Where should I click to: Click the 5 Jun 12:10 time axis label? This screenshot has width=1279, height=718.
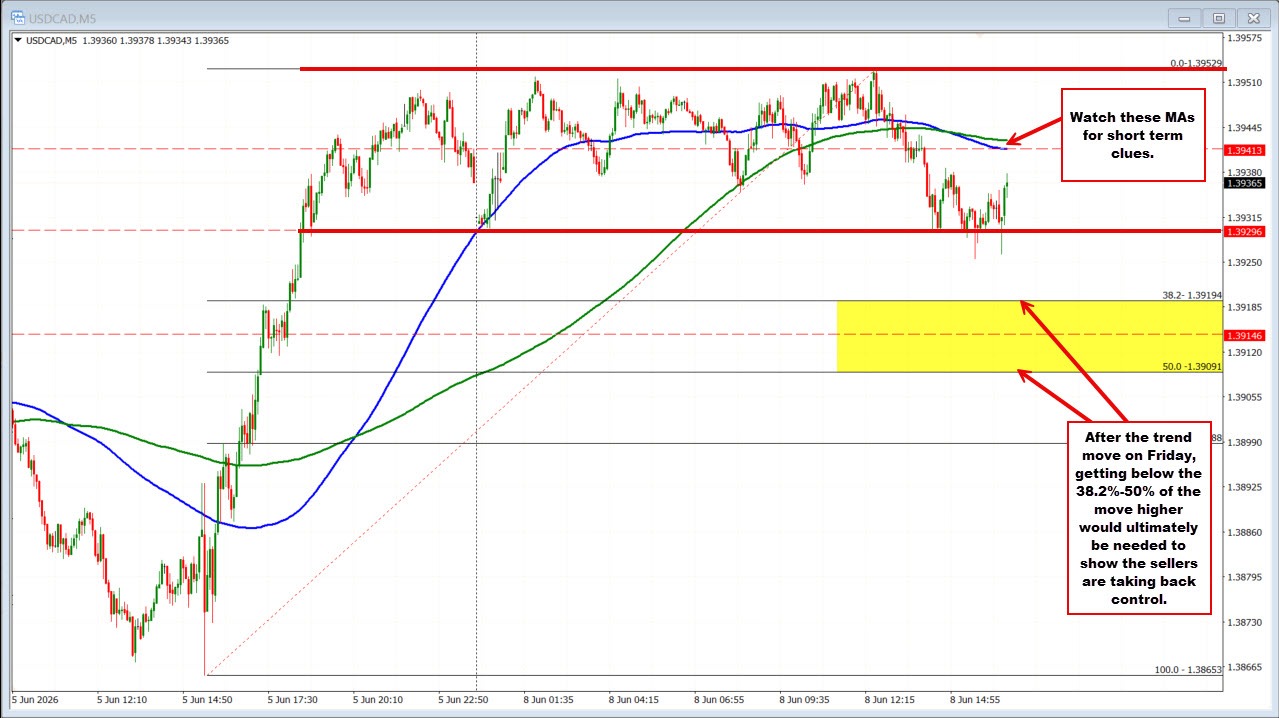pos(122,699)
